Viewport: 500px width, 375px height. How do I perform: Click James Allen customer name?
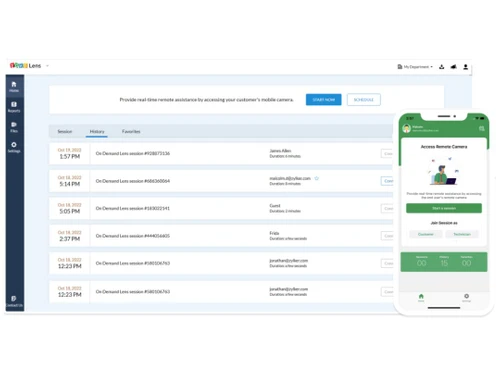(280, 151)
